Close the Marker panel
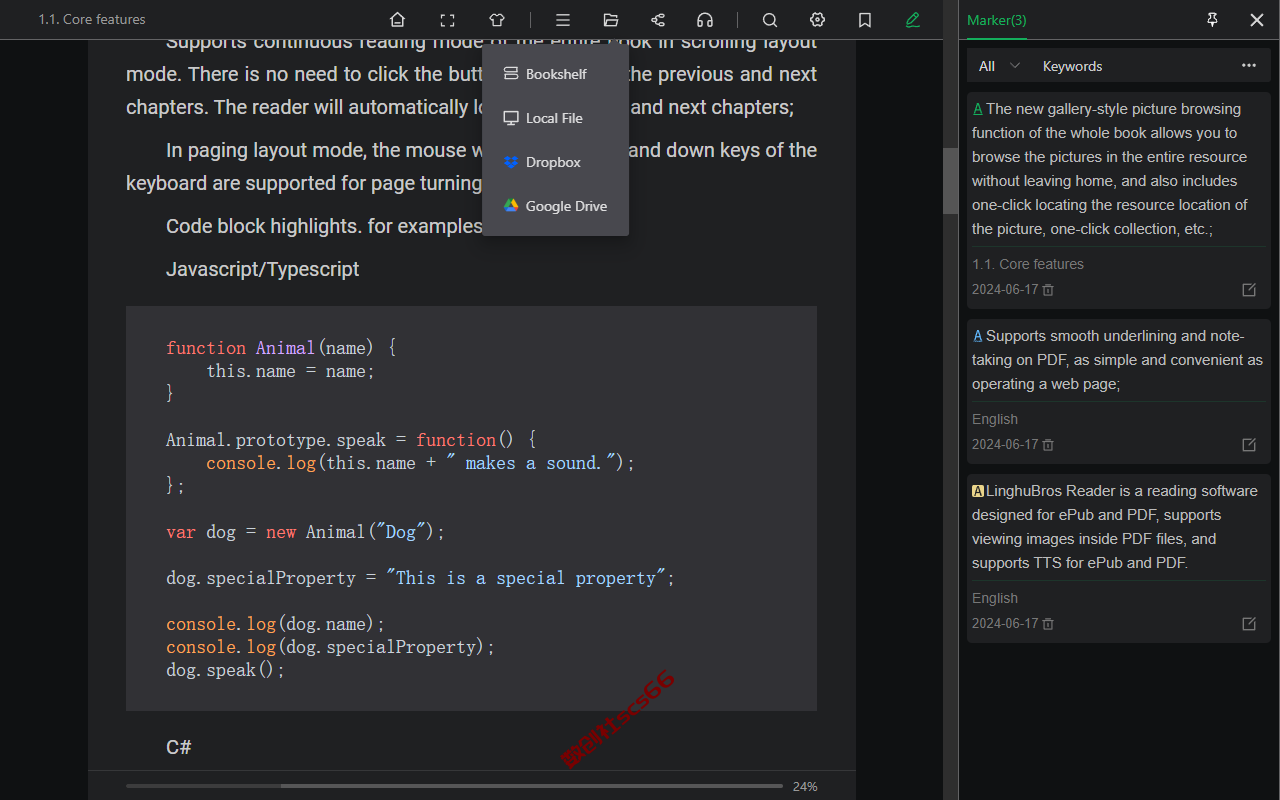Image resolution: width=1280 pixels, height=800 pixels. coord(1257,20)
